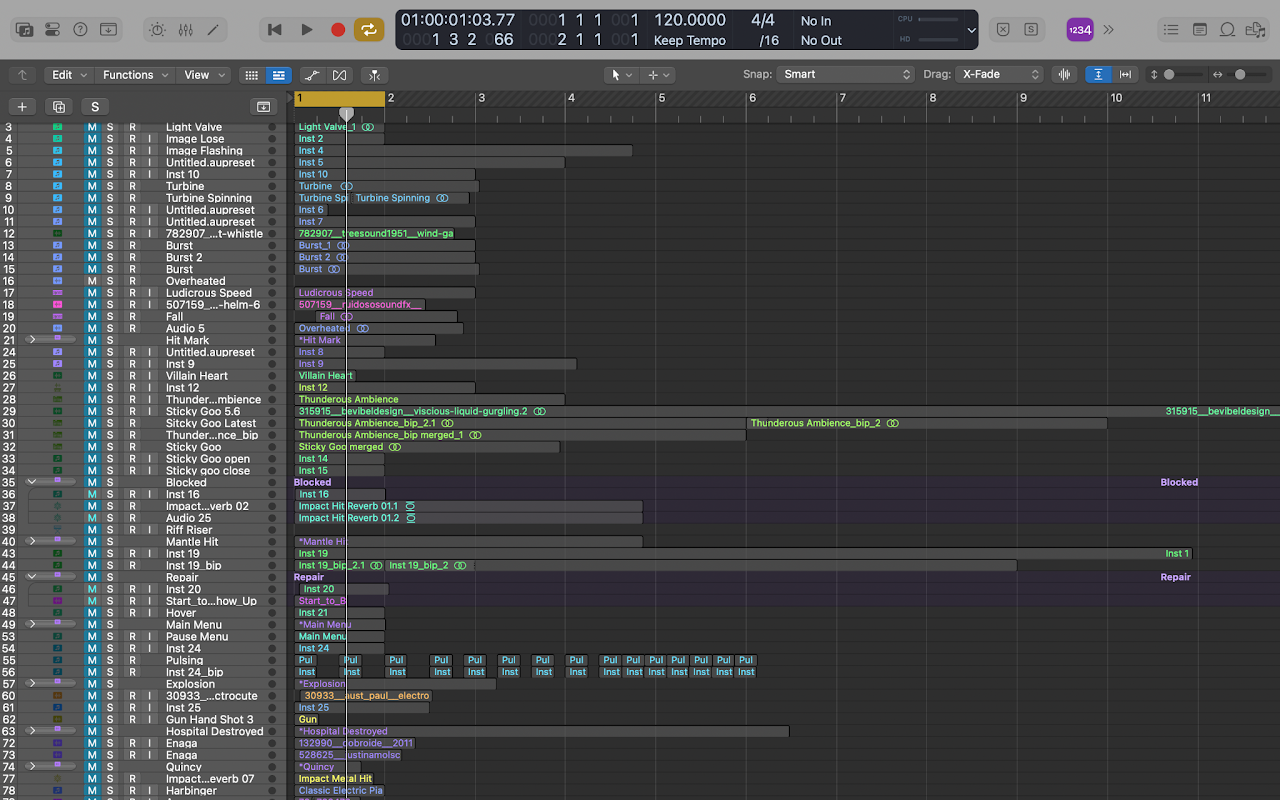This screenshot has height=800, width=1280.
Task: Expand the Hit Mark track stack
Action: click(x=31, y=340)
